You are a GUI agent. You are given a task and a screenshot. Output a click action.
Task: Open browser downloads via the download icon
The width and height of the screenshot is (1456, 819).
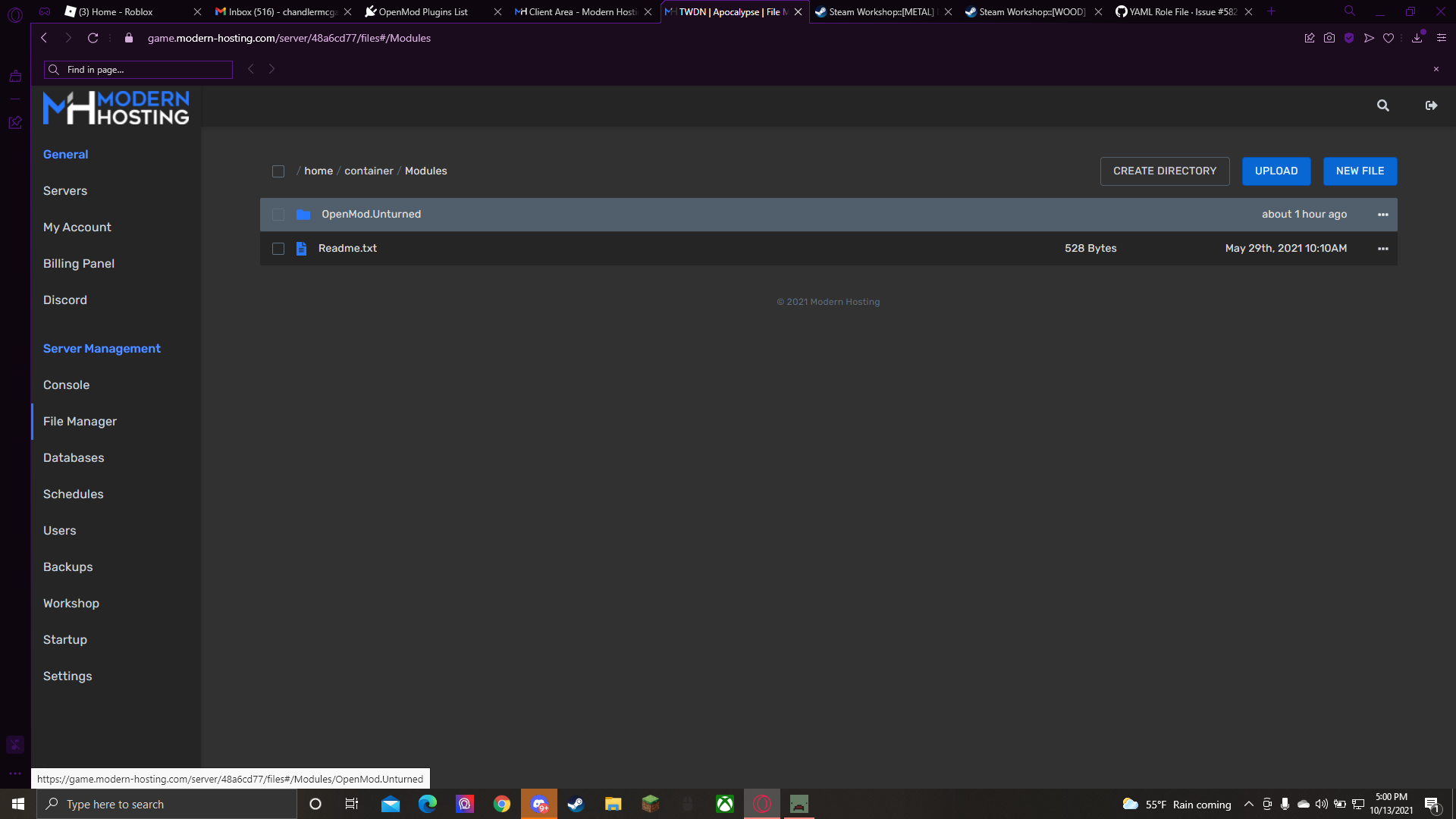click(1416, 37)
